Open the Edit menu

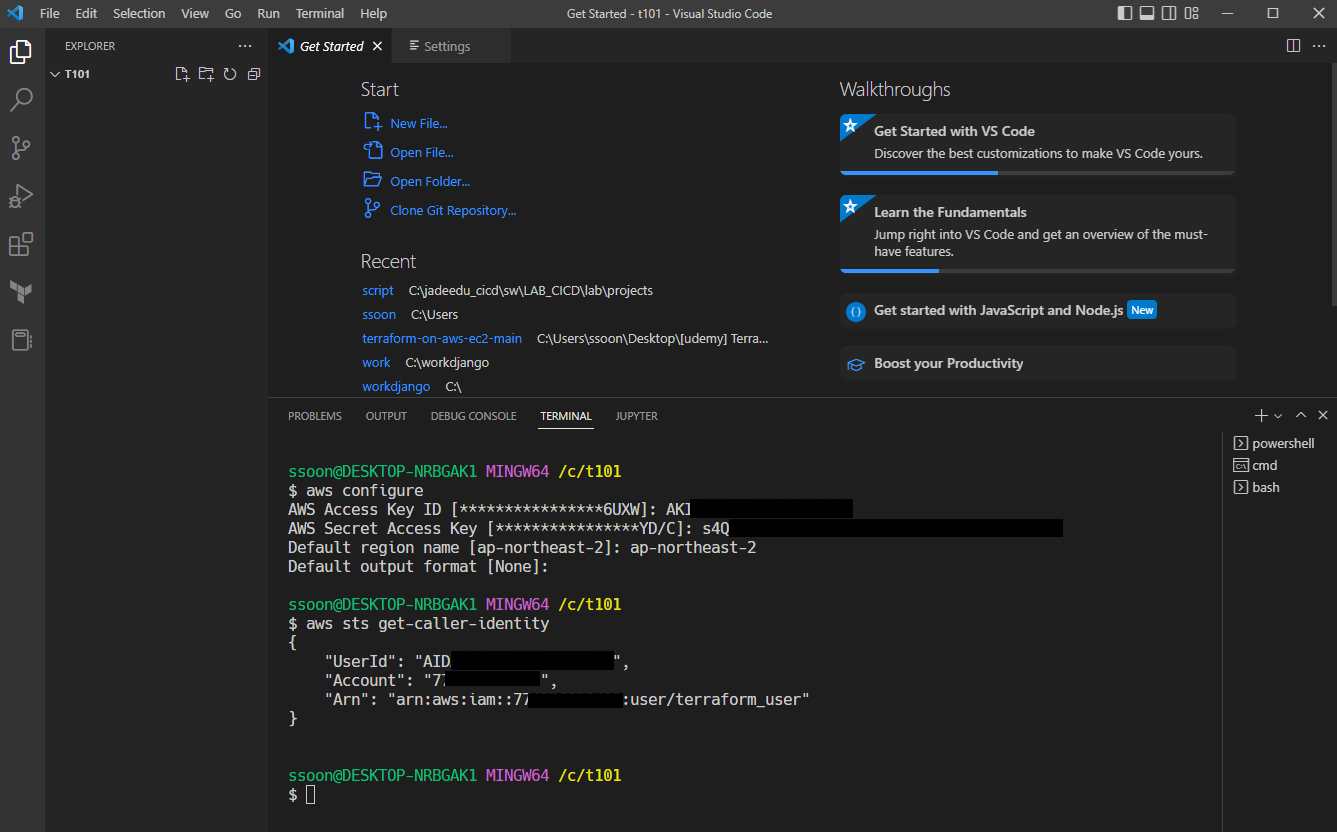coord(86,13)
